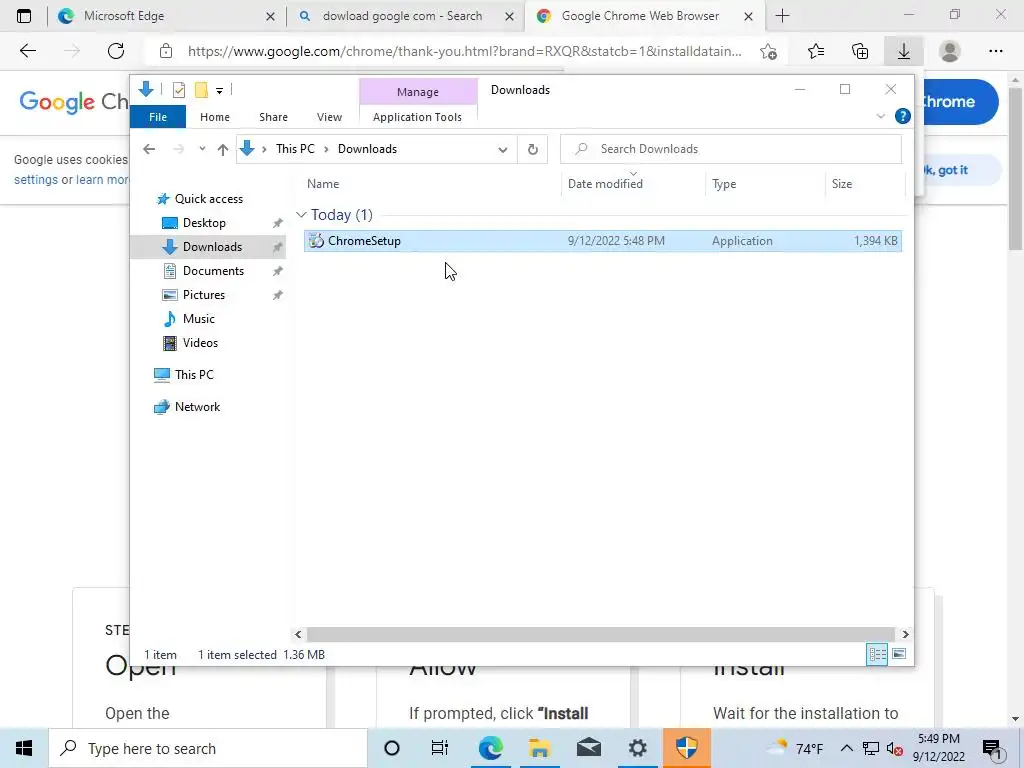The height and width of the screenshot is (768, 1024).
Task: Open notification center icon
Action: coord(992,749)
